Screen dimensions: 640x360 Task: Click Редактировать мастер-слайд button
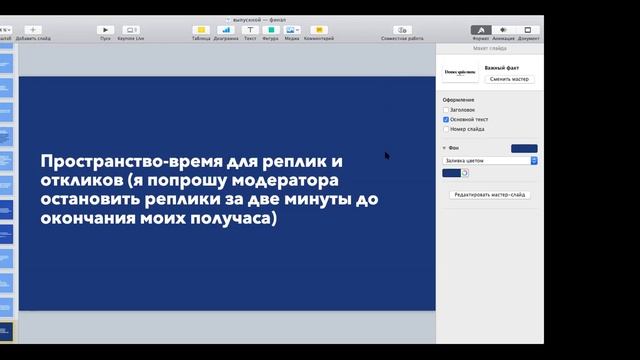[x=490, y=195]
